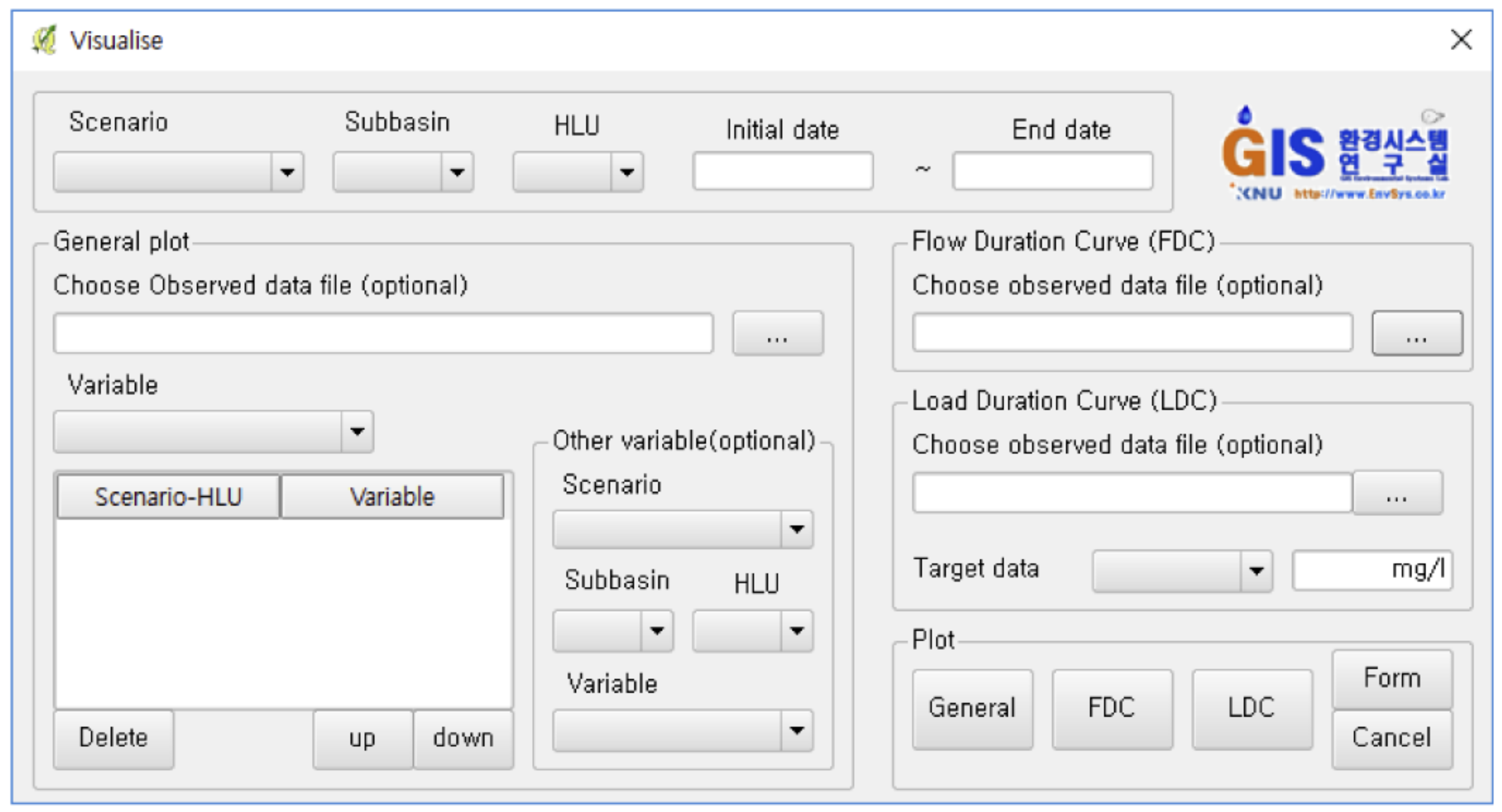Expand the top Subbasin combo box

click(x=403, y=172)
